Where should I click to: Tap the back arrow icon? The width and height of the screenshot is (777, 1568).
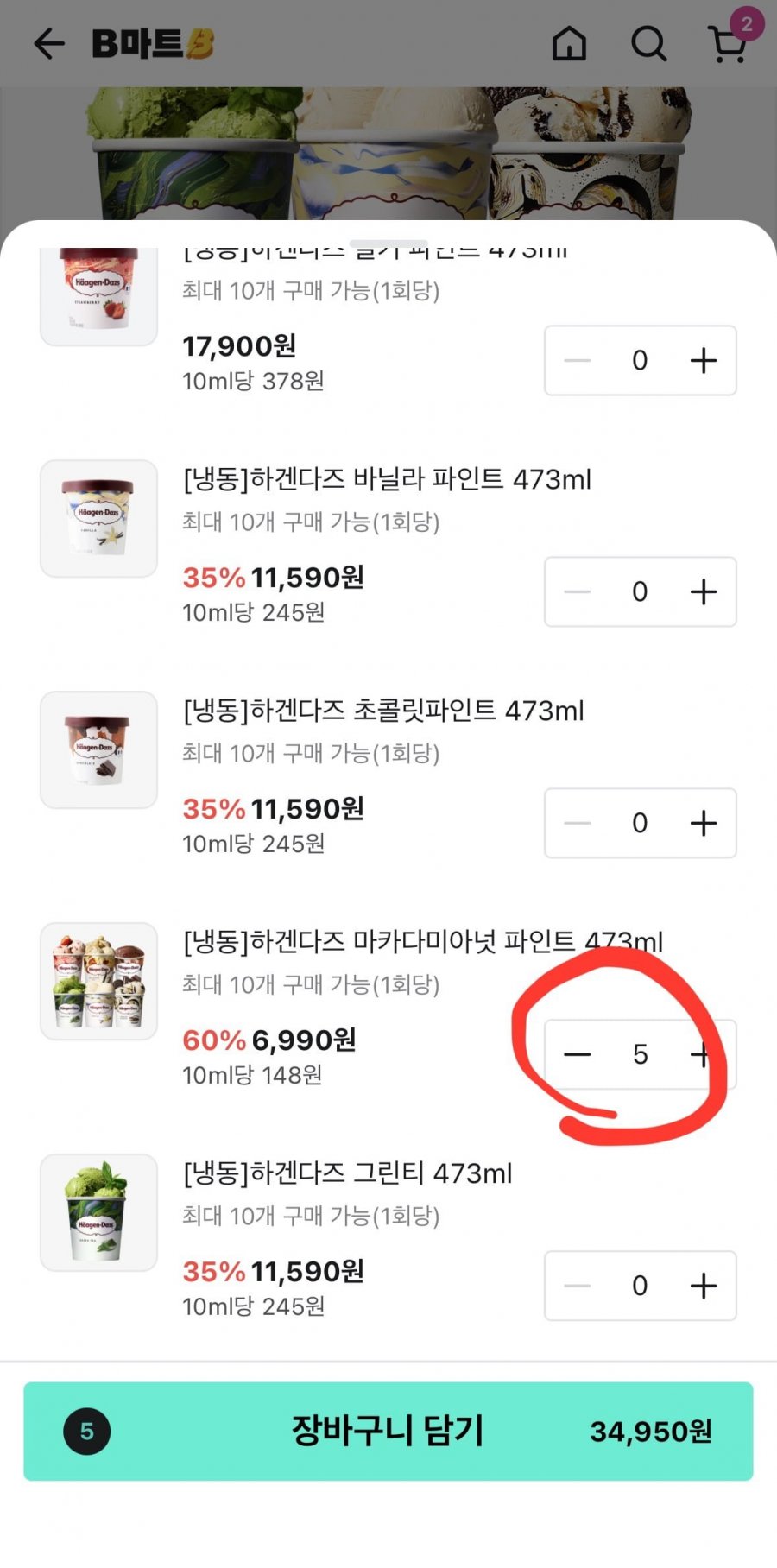click(49, 43)
